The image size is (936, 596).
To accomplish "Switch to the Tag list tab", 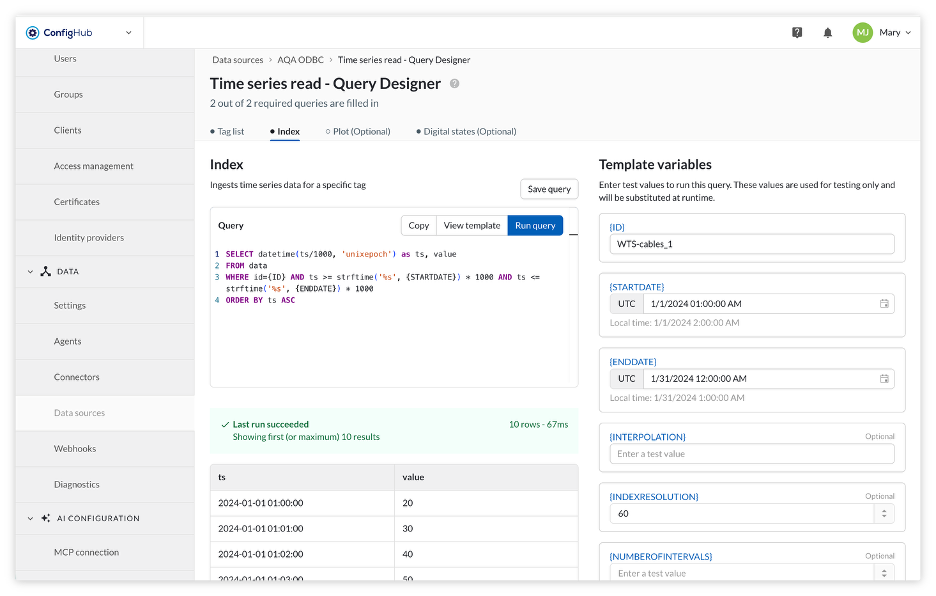I will click(227, 131).
